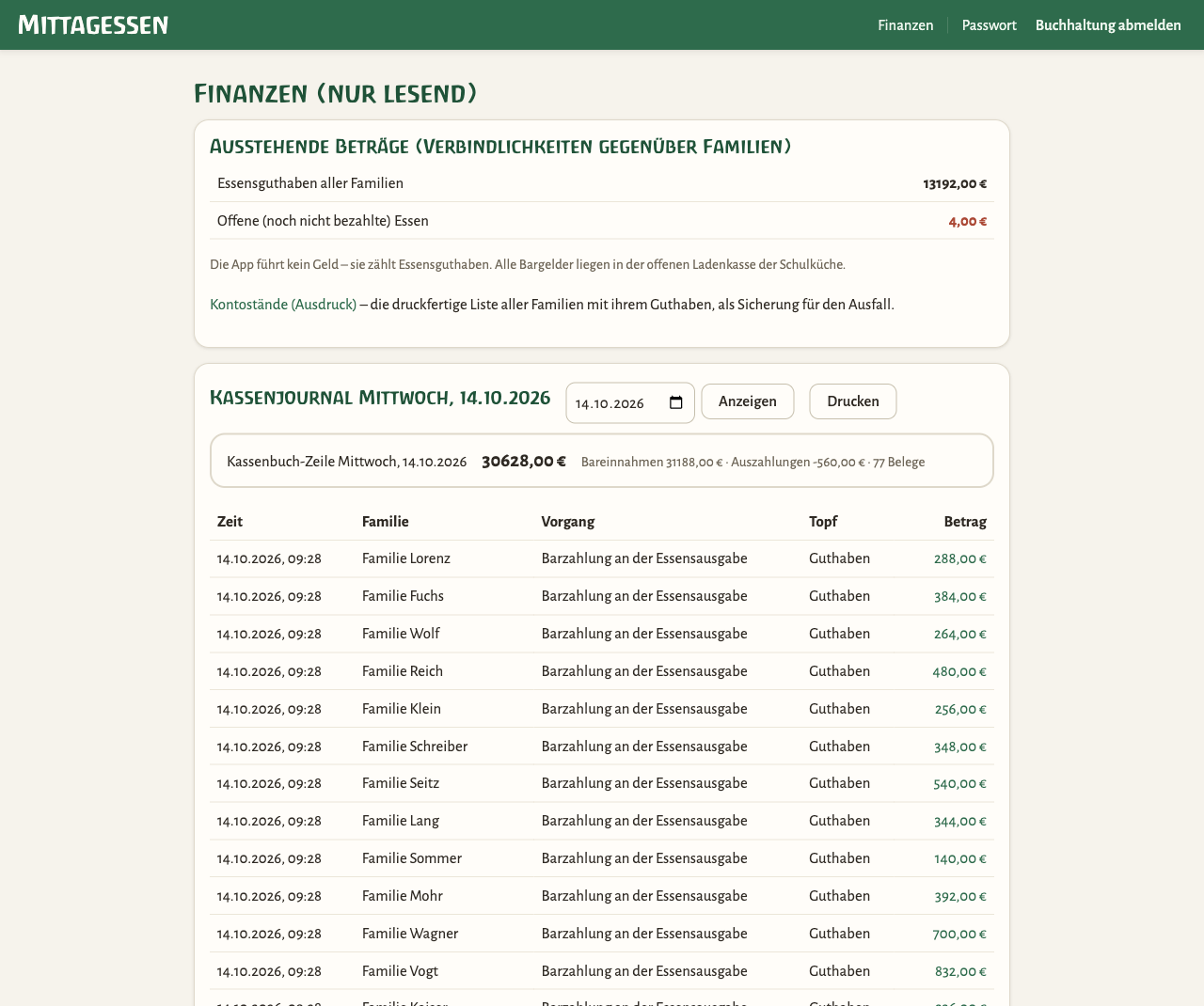Focus the 14.10.2026 date input field
1204x1006 pixels.
point(630,403)
